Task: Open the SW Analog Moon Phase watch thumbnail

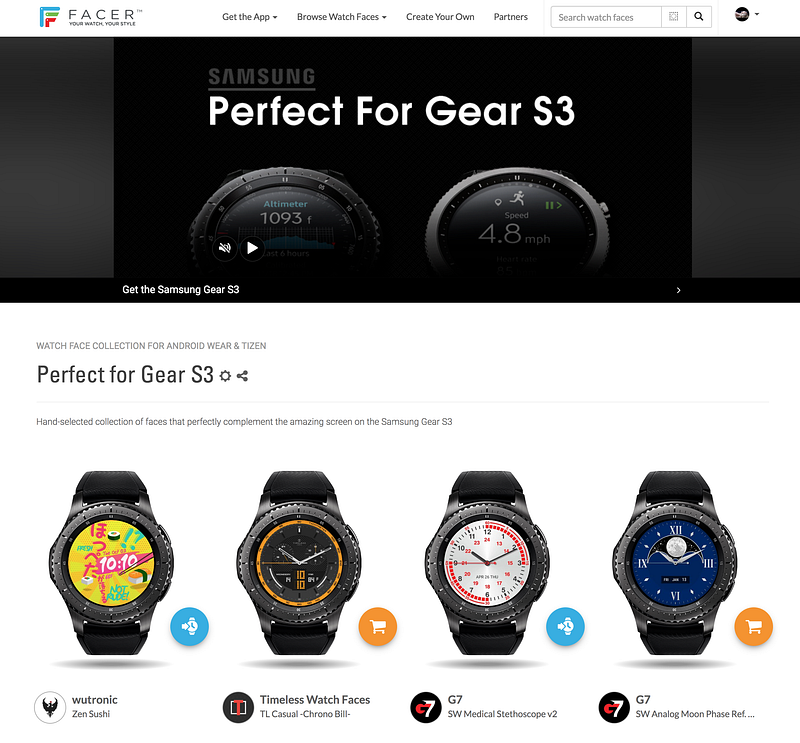Action: tap(675, 563)
